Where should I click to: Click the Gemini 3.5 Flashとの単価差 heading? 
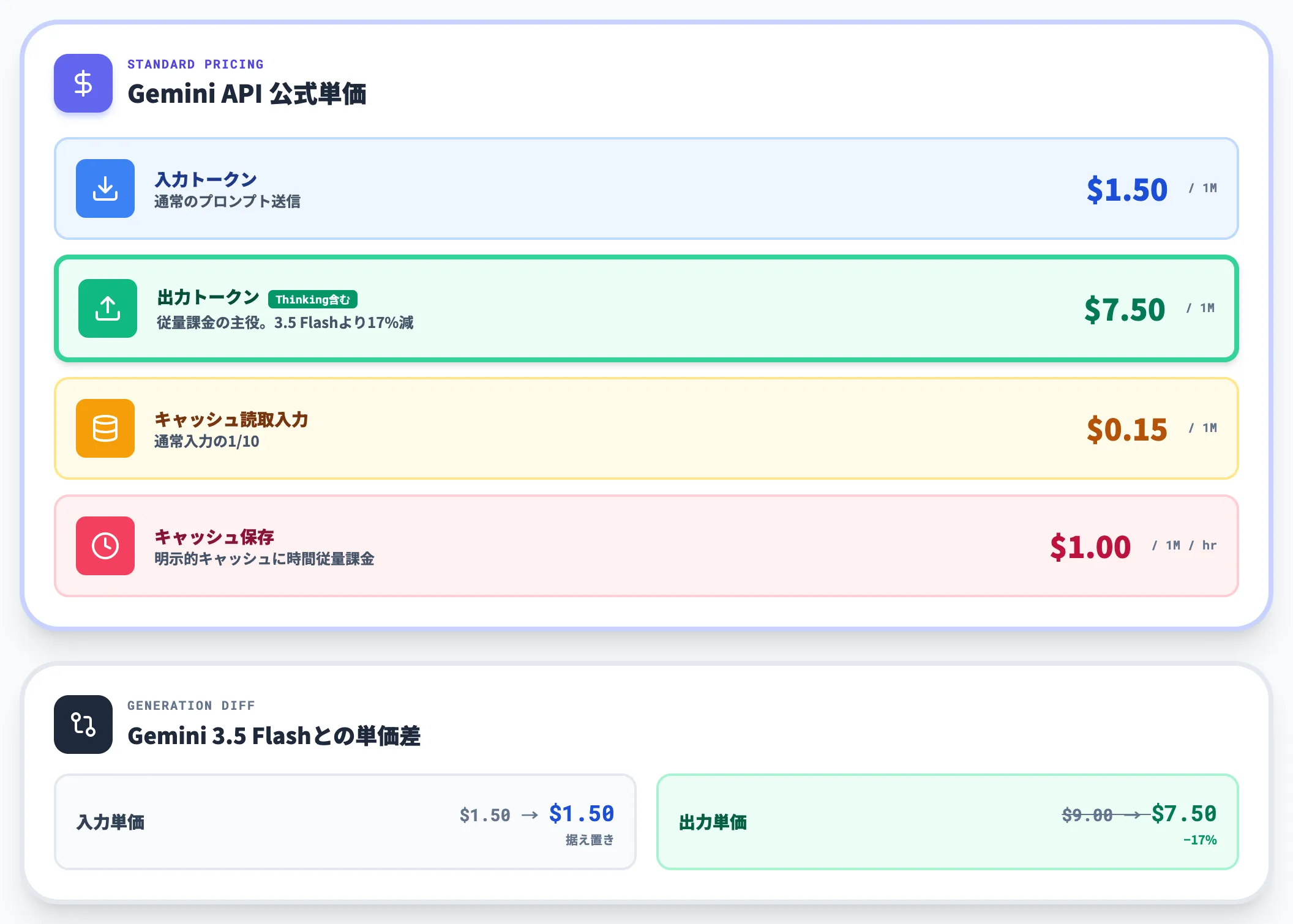tap(274, 736)
